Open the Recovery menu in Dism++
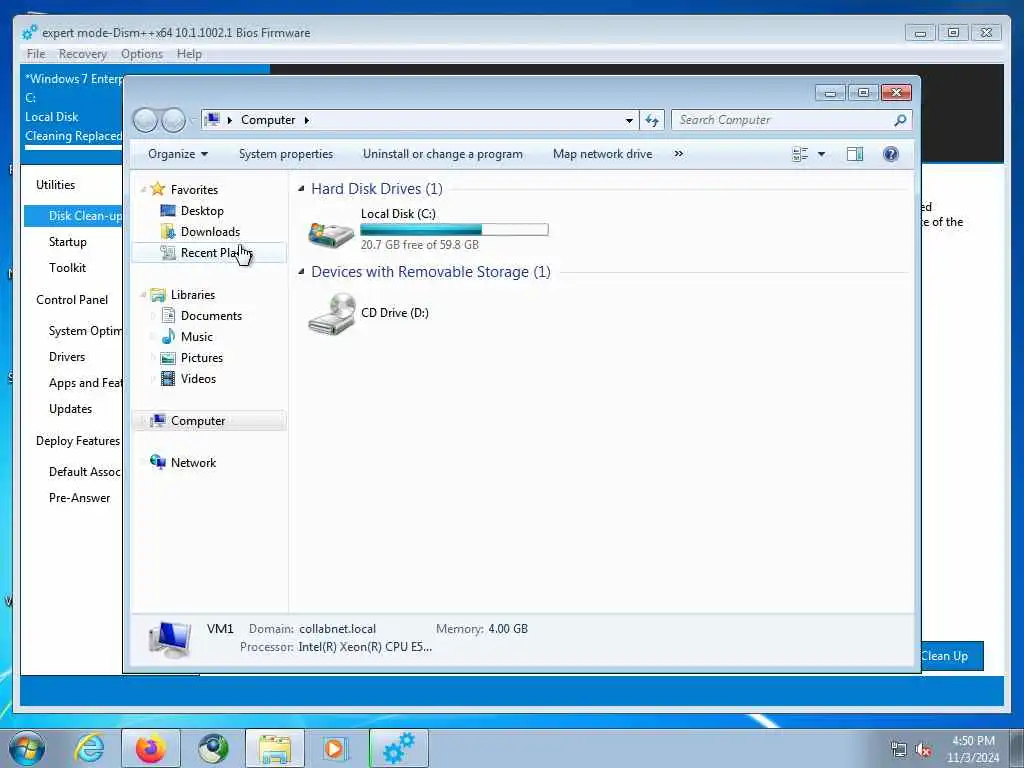1024x768 pixels. [82, 54]
